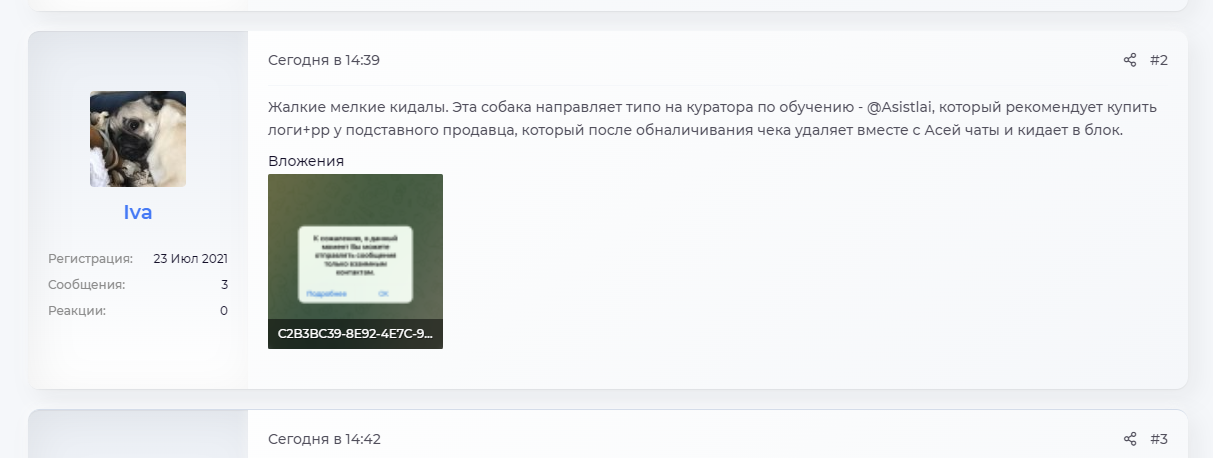Click the registration date 23 Июл 2021
Screen dimensions: 1213x458
(x=191, y=259)
